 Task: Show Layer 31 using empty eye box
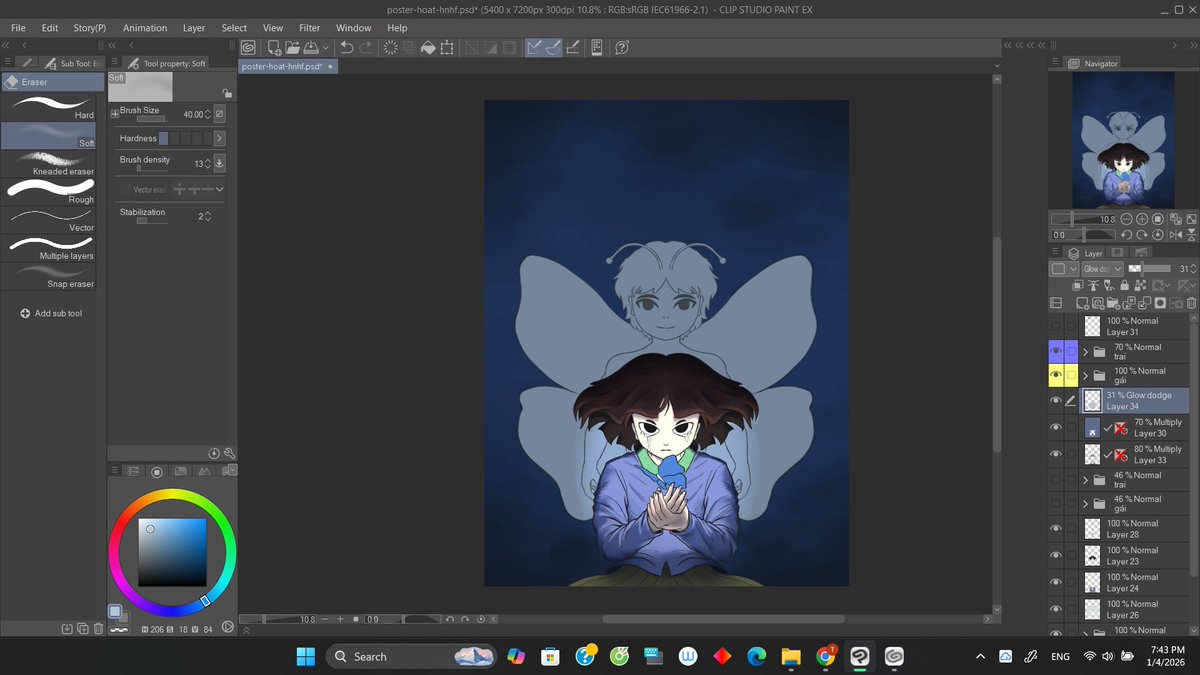[1055, 326]
